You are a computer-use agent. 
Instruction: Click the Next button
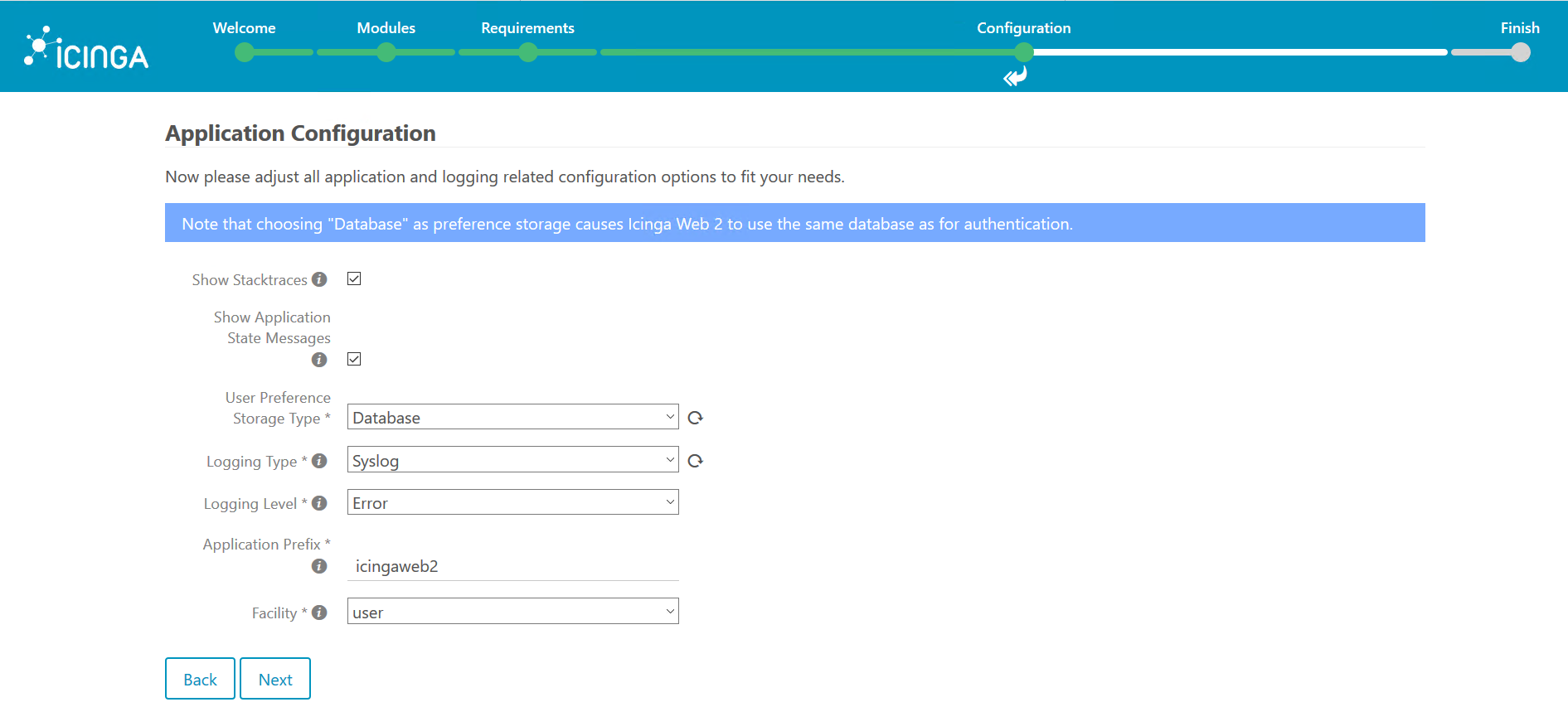[x=275, y=679]
